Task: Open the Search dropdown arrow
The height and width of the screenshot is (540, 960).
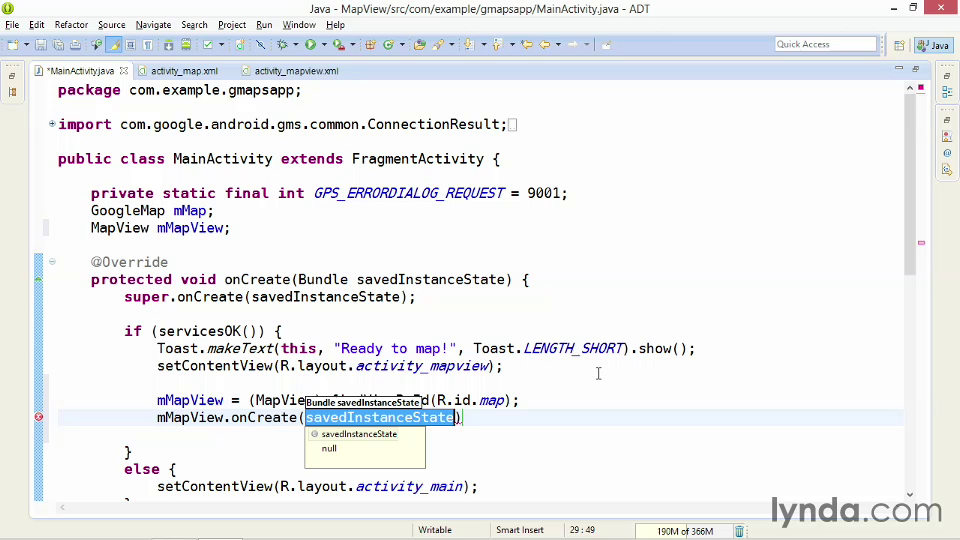Action: pyautogui.click(x=451, y=45)
